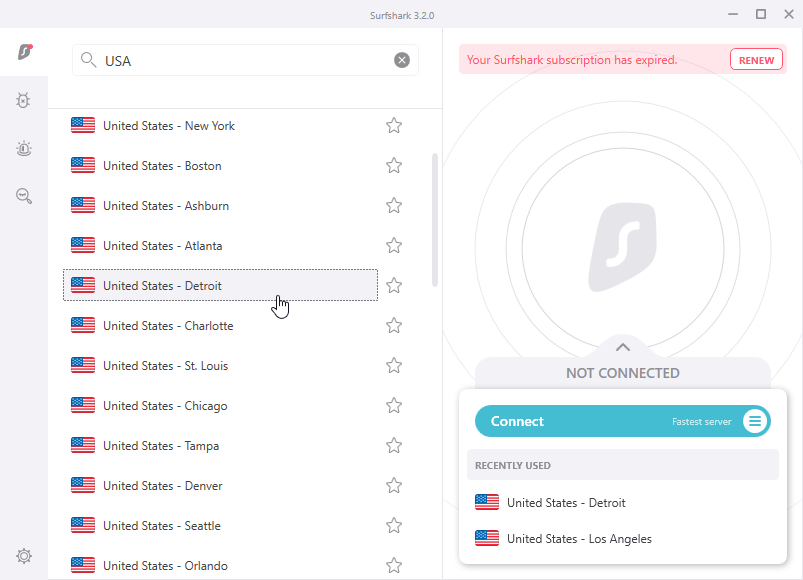The image size is (803, 580).
Task: Favorite United States - Denver star
Action: point(394,485)
